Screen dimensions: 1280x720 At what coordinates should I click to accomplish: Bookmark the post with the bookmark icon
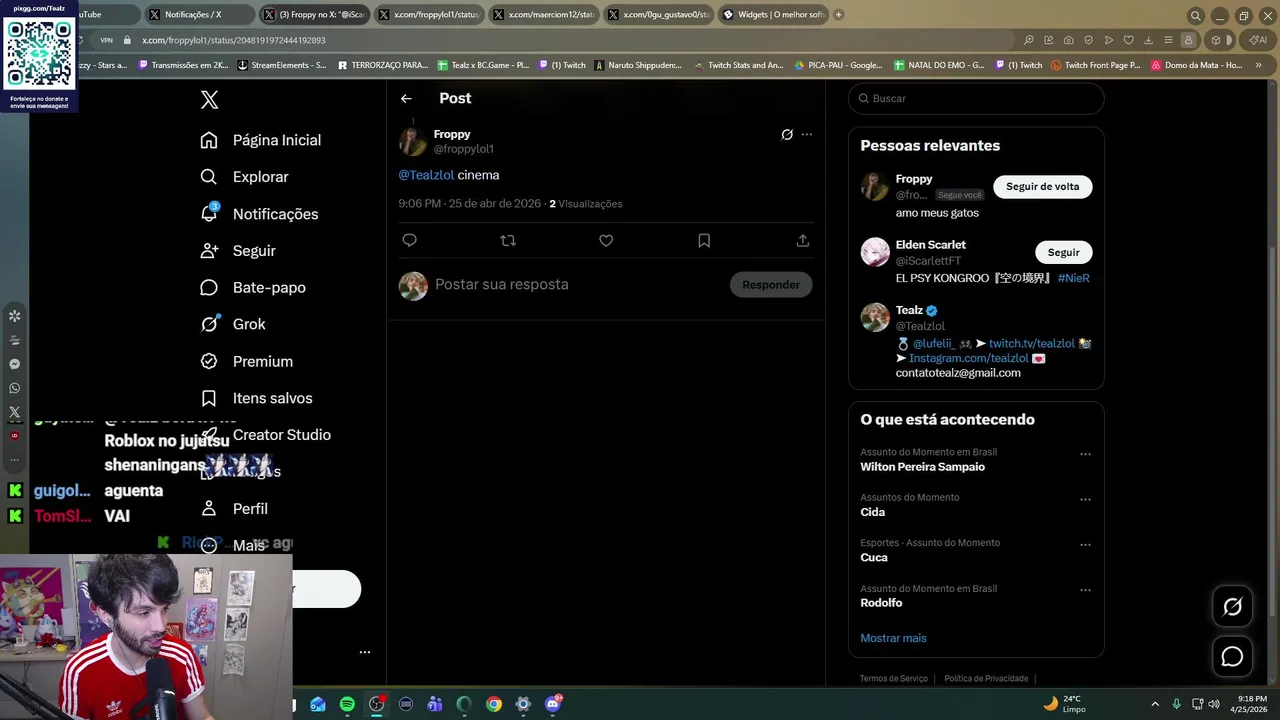pos(704,240)
